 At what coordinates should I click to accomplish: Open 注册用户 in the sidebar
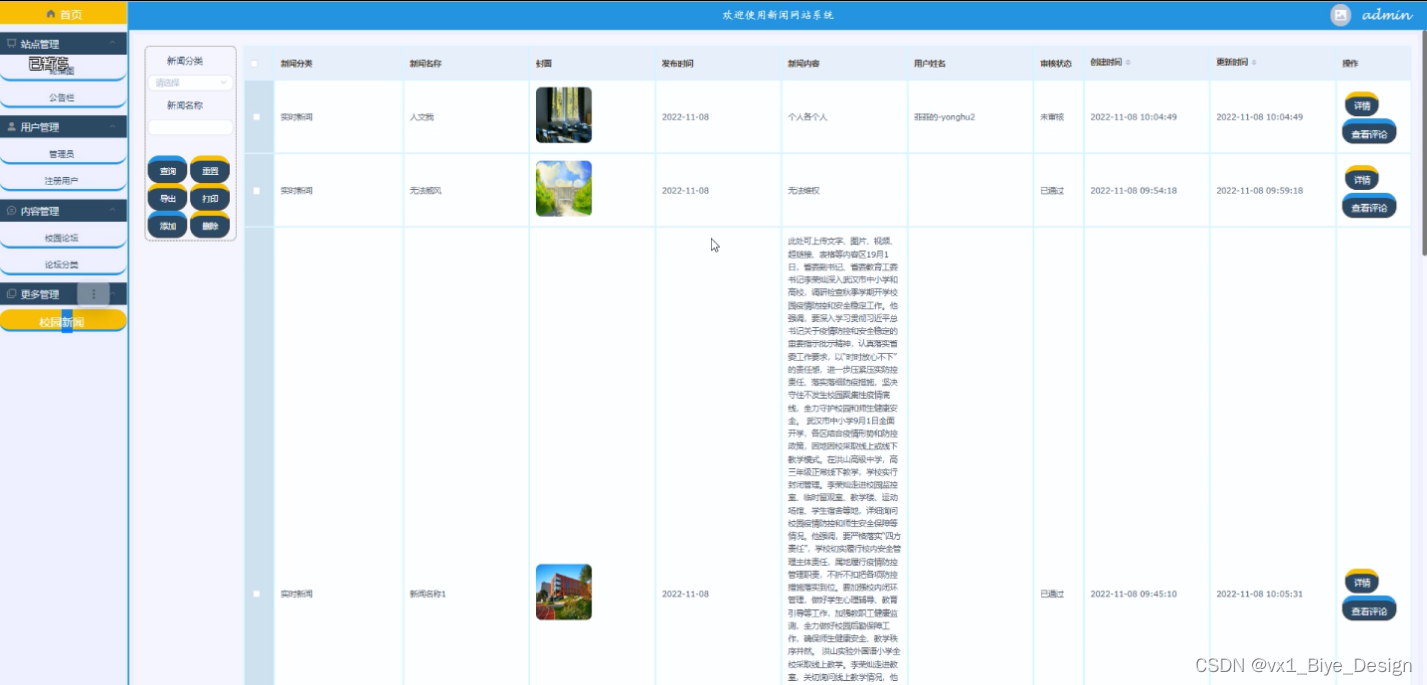tap(63, 181)
